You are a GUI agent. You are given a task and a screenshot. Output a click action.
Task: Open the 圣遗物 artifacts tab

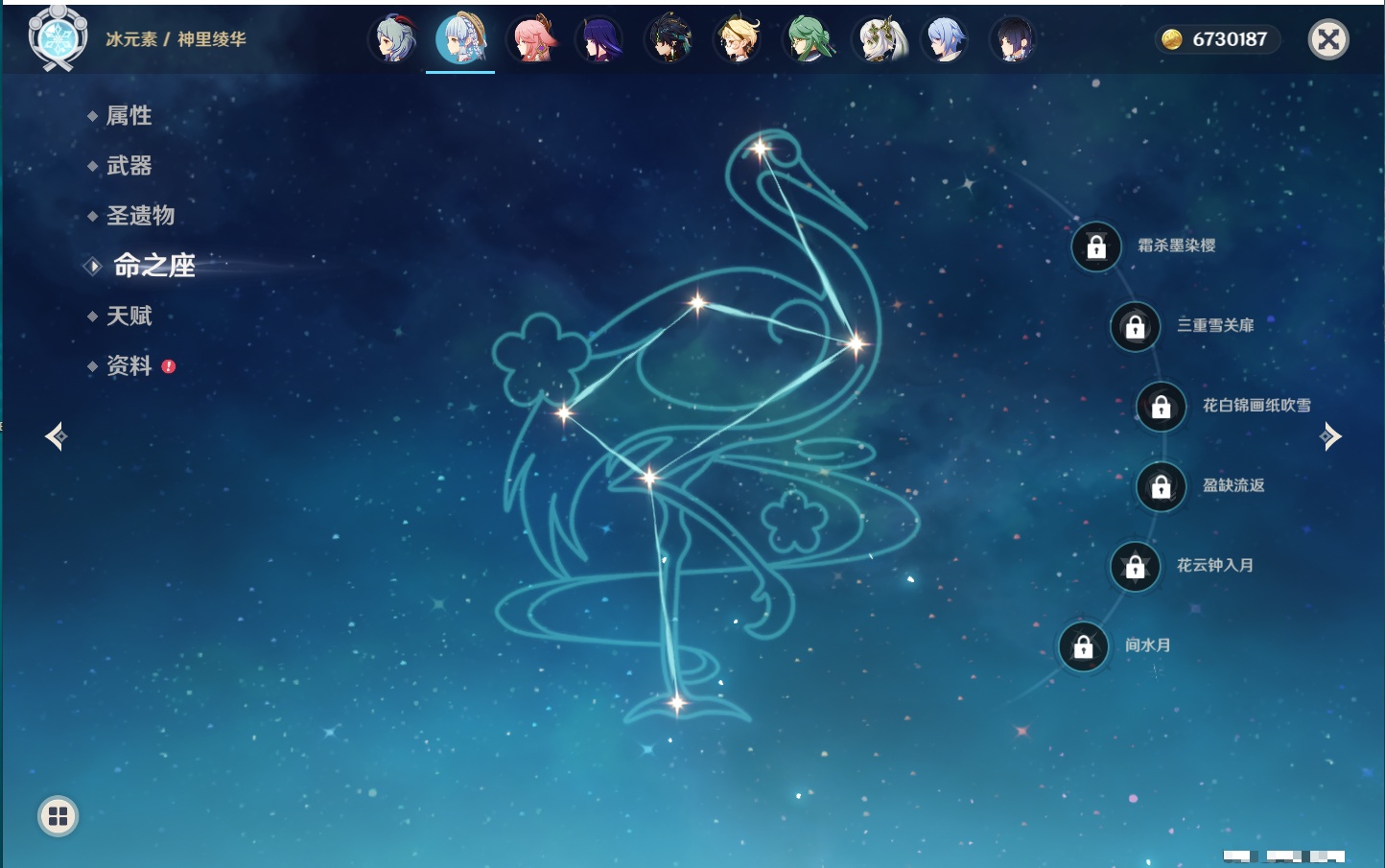[140, 215]
